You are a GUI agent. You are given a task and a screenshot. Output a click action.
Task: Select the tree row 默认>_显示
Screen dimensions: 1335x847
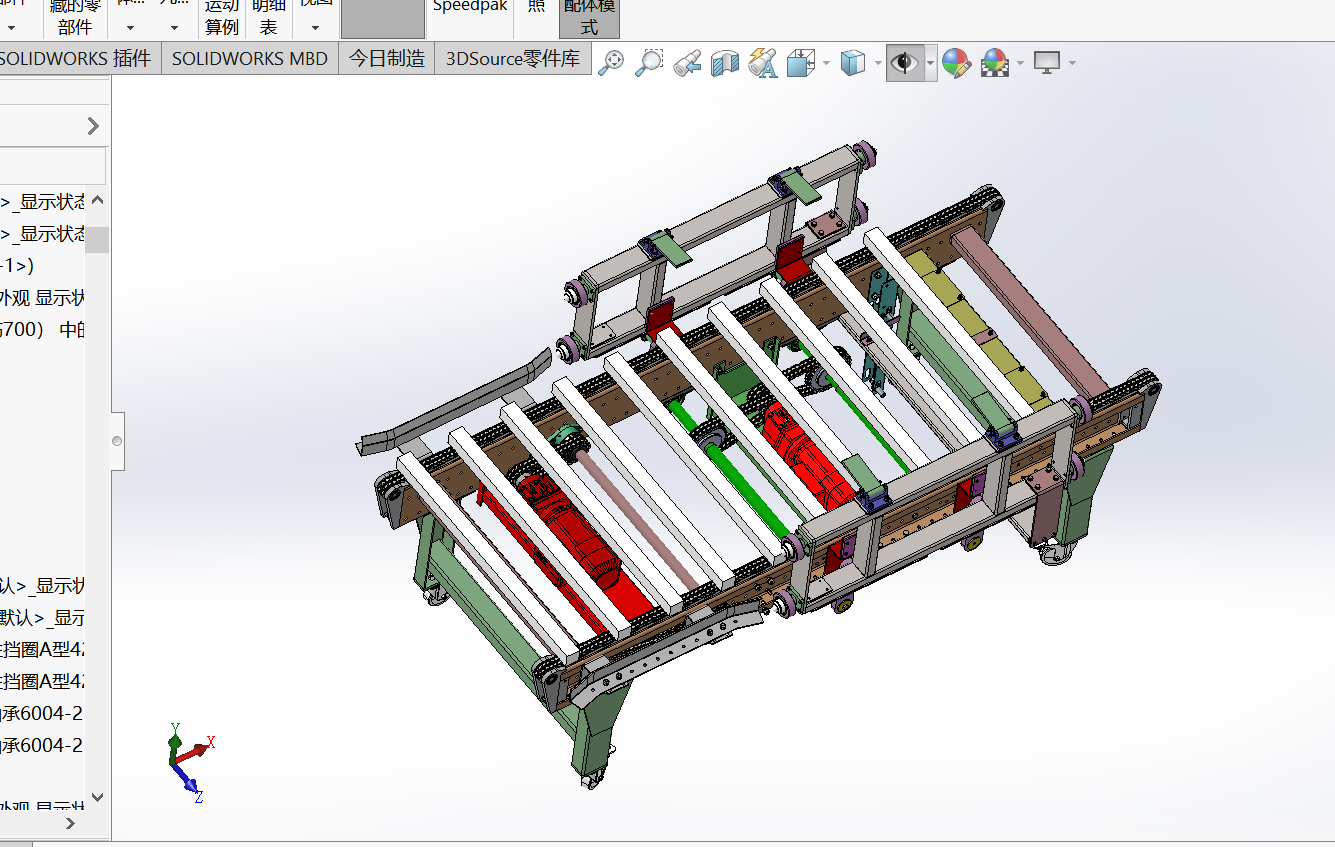tap(43, 617)
